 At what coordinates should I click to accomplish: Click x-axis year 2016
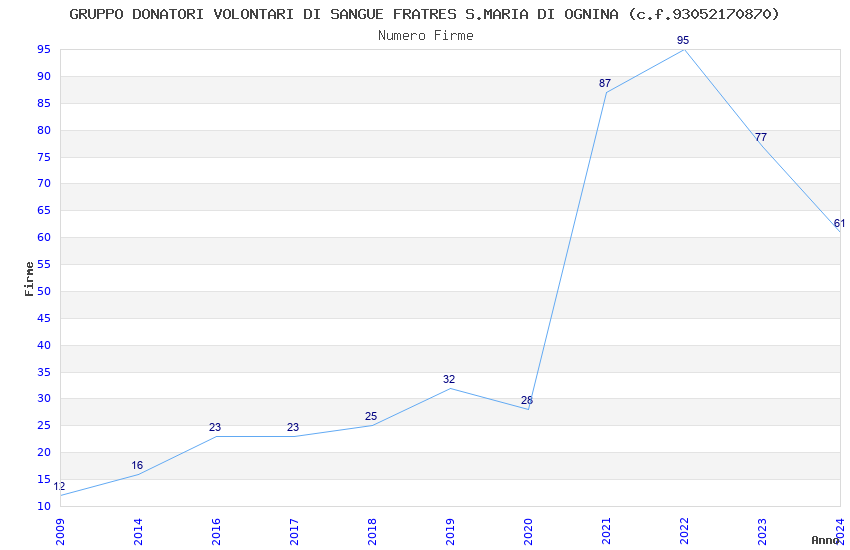tap(216, 532)
